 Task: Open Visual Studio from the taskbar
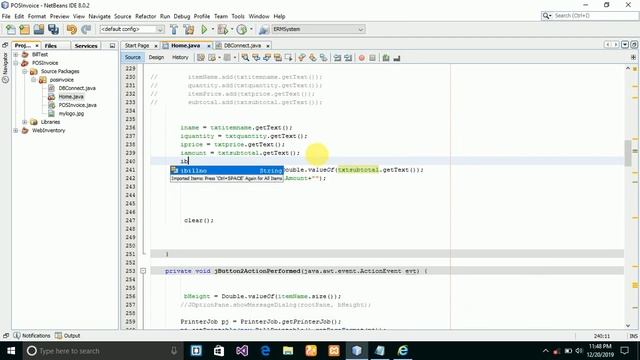tap(242, 351)
